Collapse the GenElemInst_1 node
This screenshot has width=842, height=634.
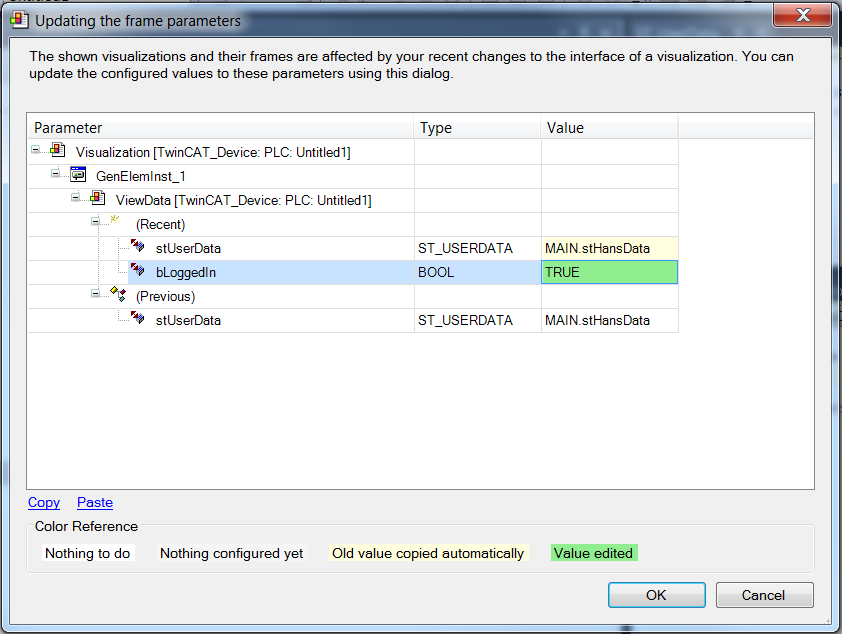click(55, 173)
